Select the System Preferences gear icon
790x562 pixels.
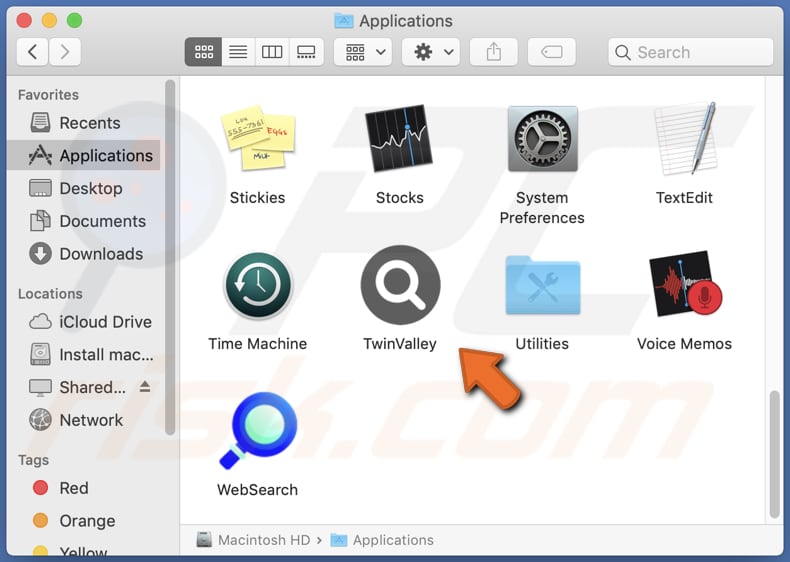click(543, 138)
